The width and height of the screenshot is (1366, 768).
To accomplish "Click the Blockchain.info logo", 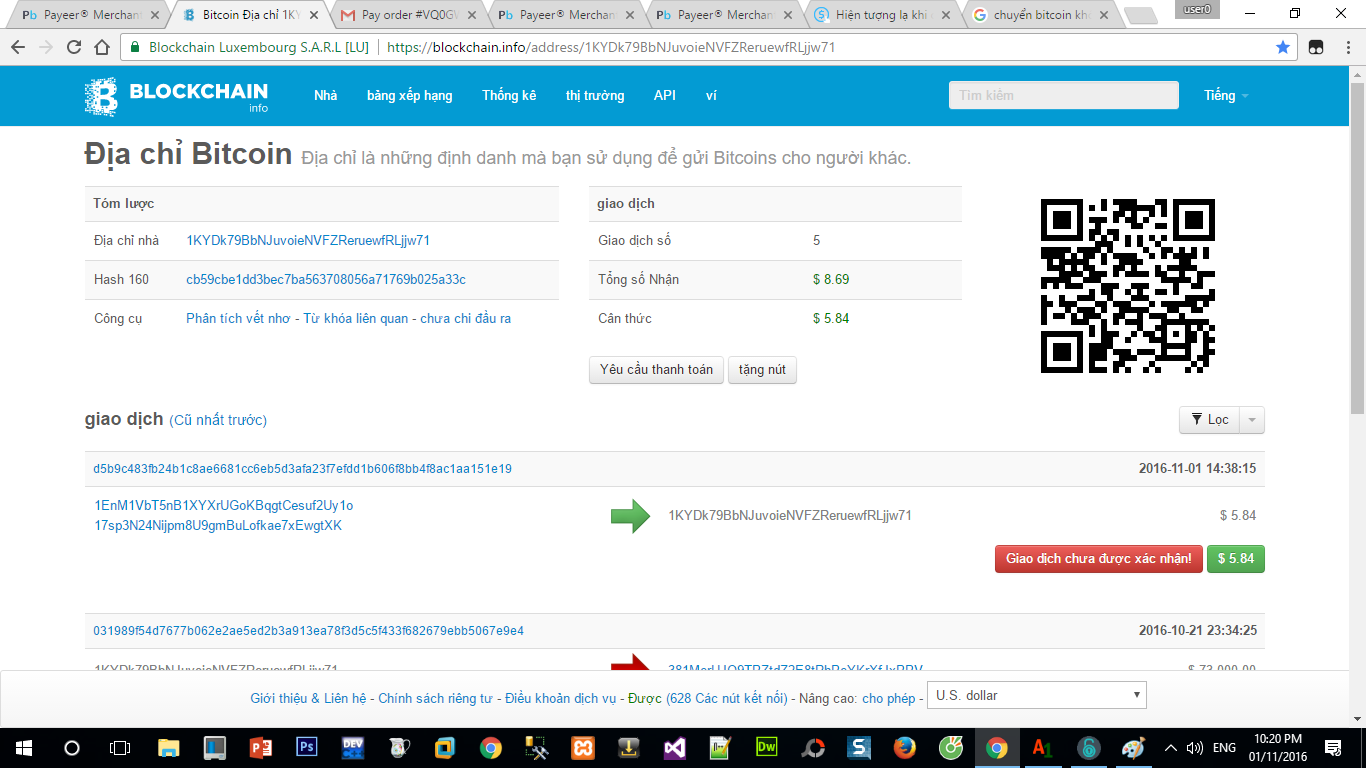I will (177, 96).
